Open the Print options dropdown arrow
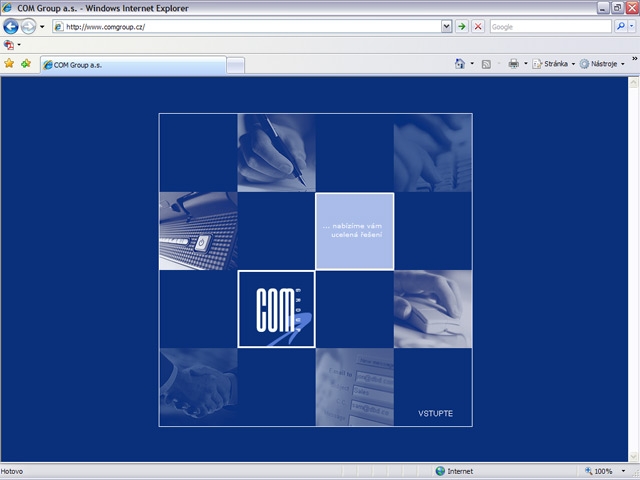The width and height of the screenshot is (640, 480). [526, 64]
